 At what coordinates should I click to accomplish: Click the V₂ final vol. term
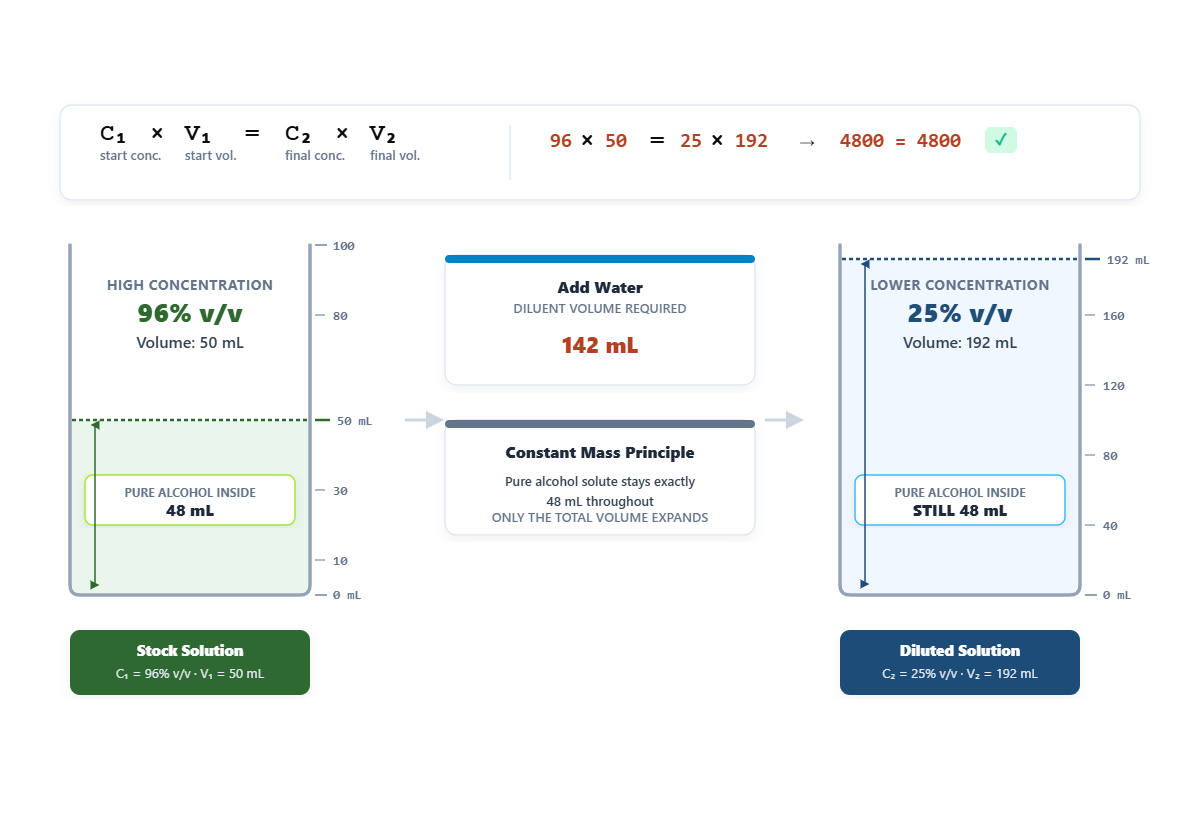tap(395, 144)
